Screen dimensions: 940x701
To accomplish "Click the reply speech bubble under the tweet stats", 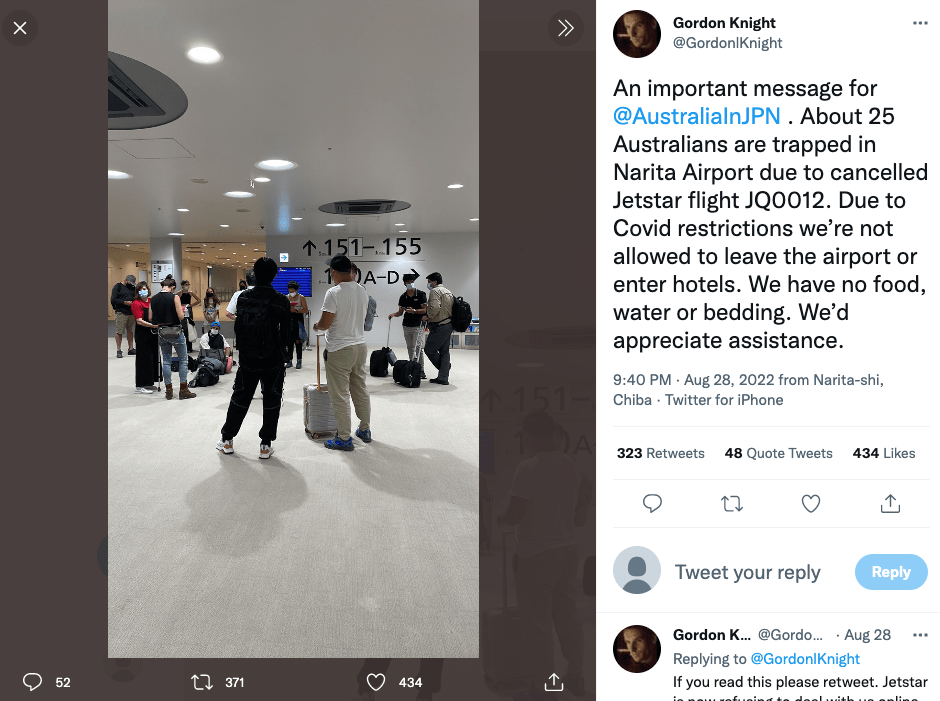I will pos(652,504).
